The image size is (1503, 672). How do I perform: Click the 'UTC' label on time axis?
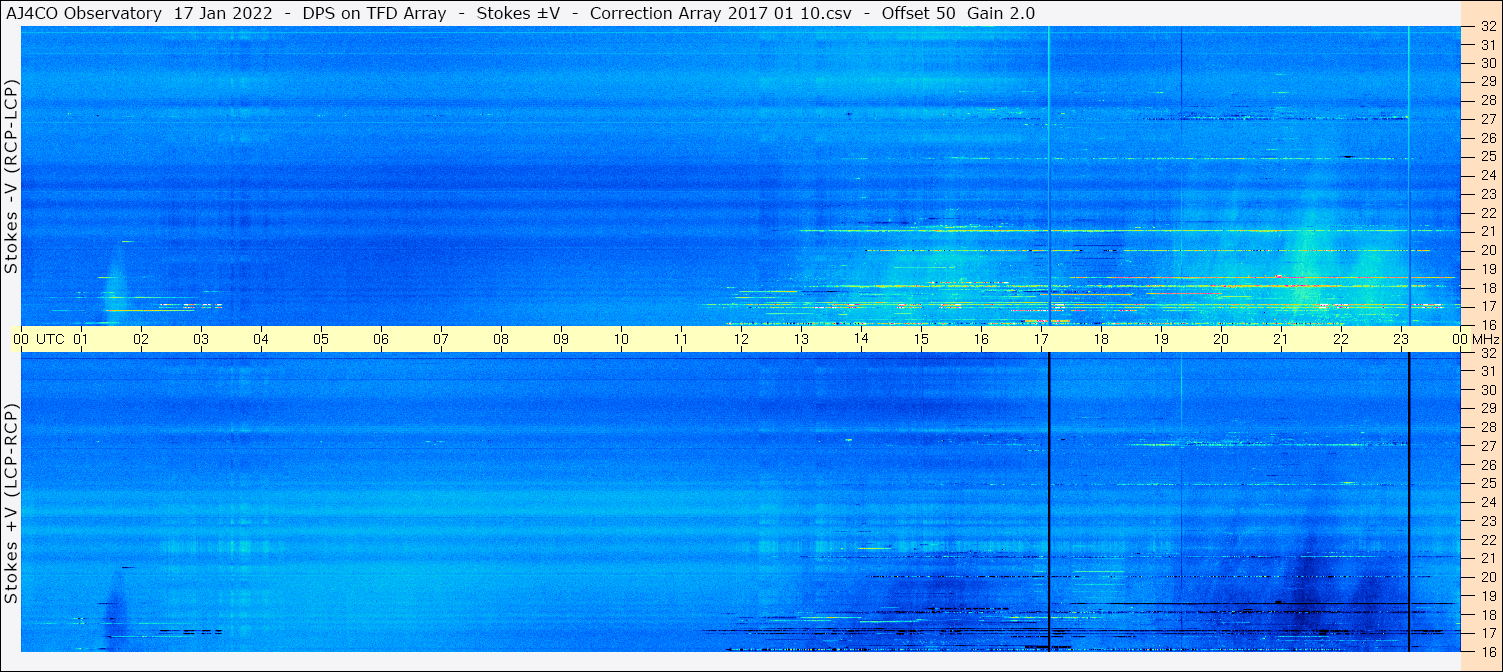pos(50,339)
